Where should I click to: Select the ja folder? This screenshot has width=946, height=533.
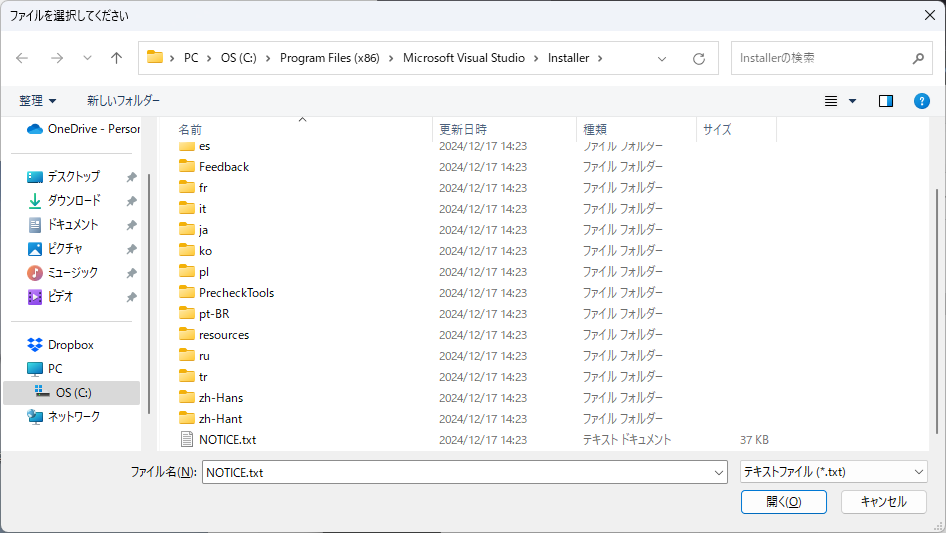click(203, 230)
